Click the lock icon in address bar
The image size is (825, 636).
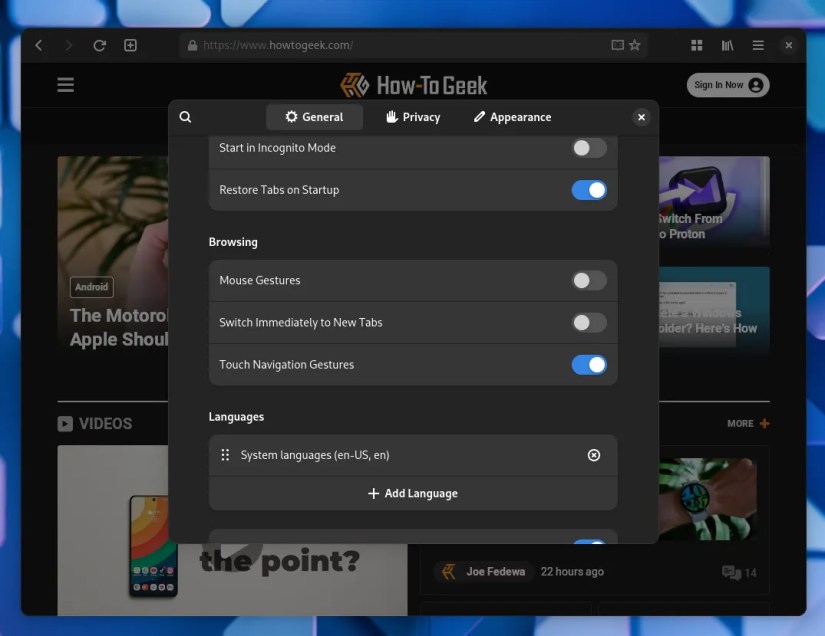click(x=193, y=46)
